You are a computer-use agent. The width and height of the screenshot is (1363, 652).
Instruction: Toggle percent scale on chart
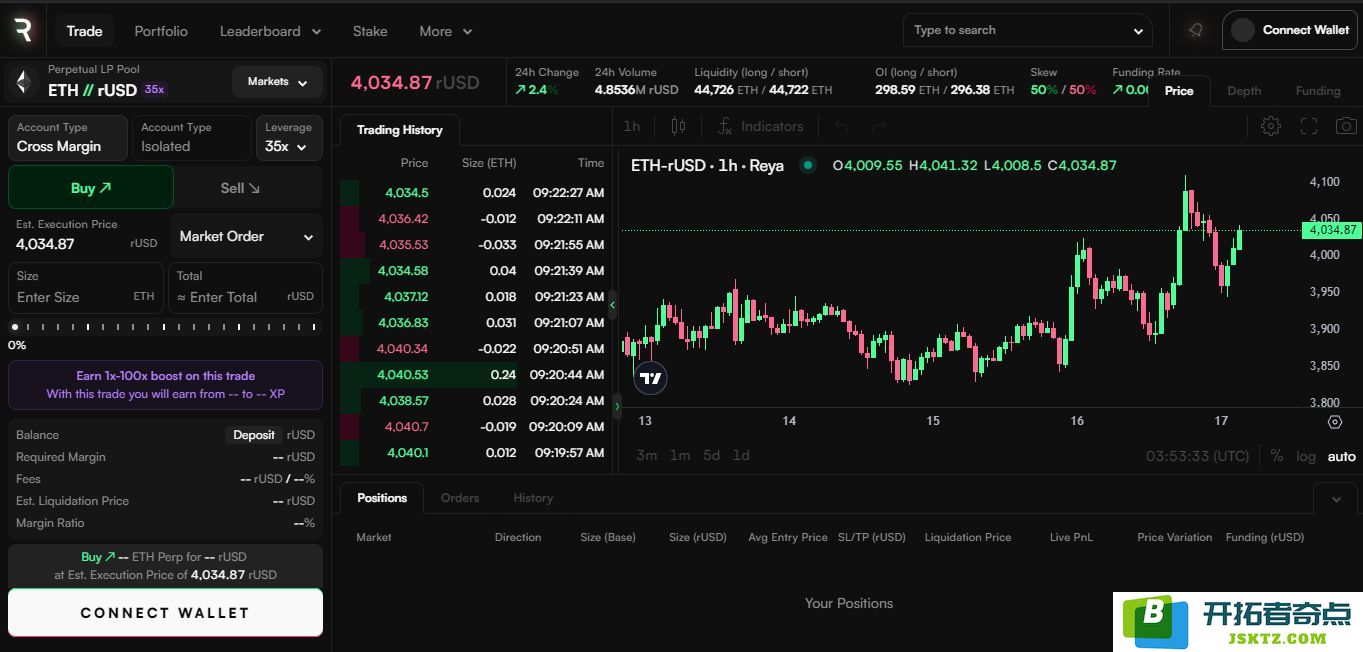coord(1277,456)
